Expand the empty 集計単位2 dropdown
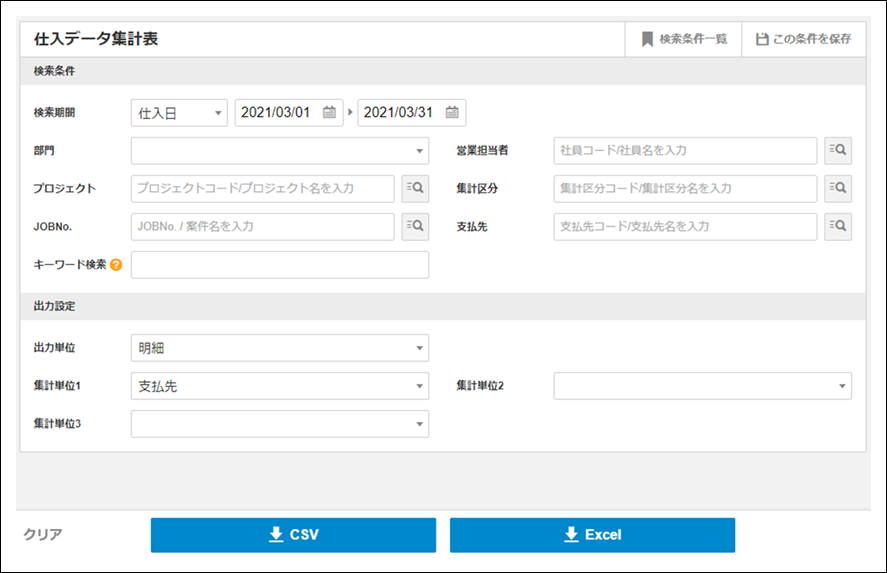The width and height of the screenshot is (887, 573). click(703, 386)
